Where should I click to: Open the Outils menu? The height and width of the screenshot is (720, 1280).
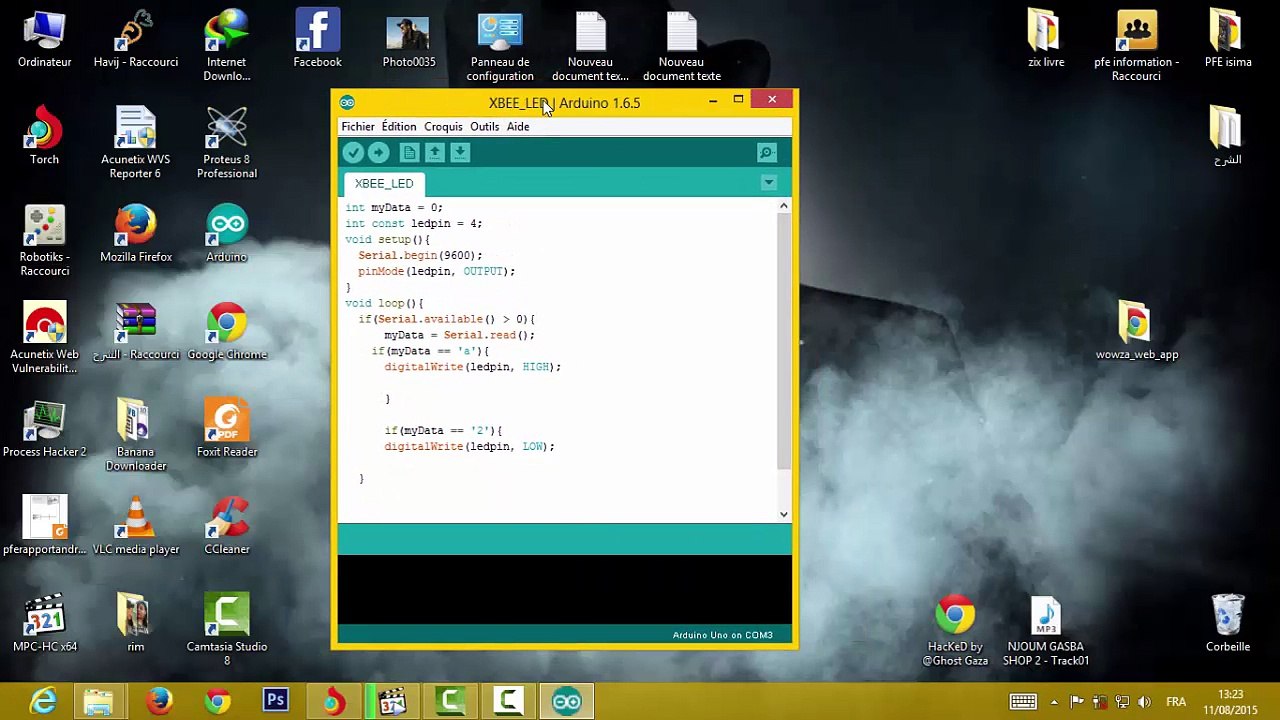(x=484, y=127)
